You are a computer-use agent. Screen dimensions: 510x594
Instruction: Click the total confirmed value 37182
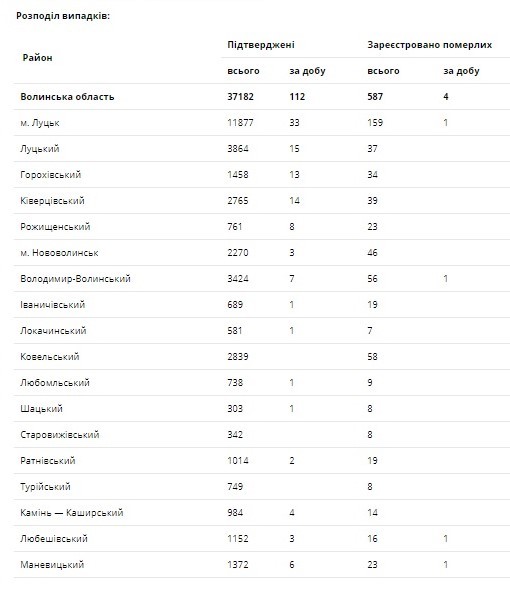click(240, 97)
